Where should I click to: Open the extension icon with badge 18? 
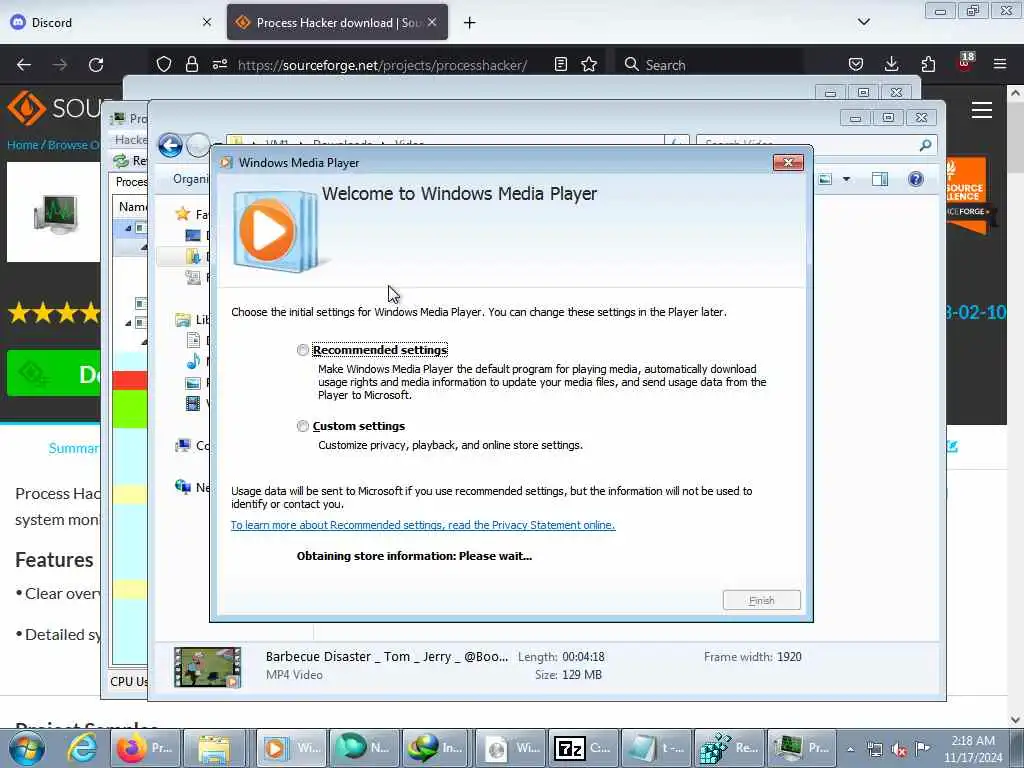[x=965, y=63]
